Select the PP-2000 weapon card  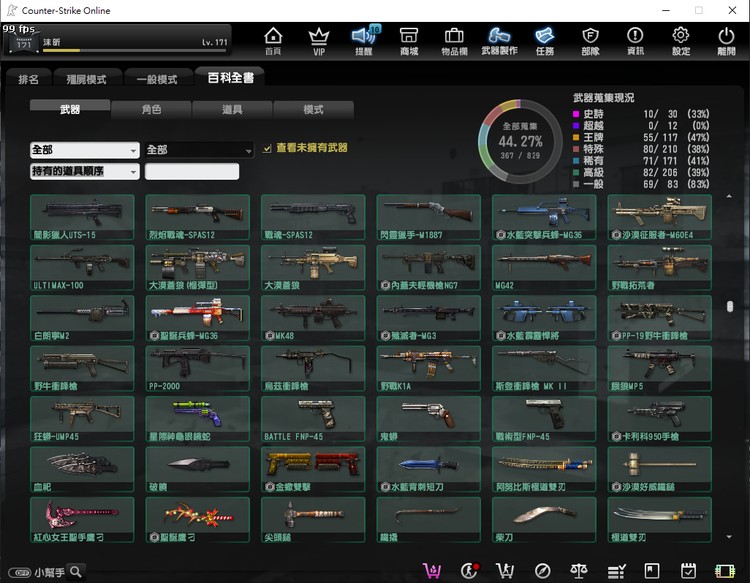pyautogui.click(x=198, y=368)
